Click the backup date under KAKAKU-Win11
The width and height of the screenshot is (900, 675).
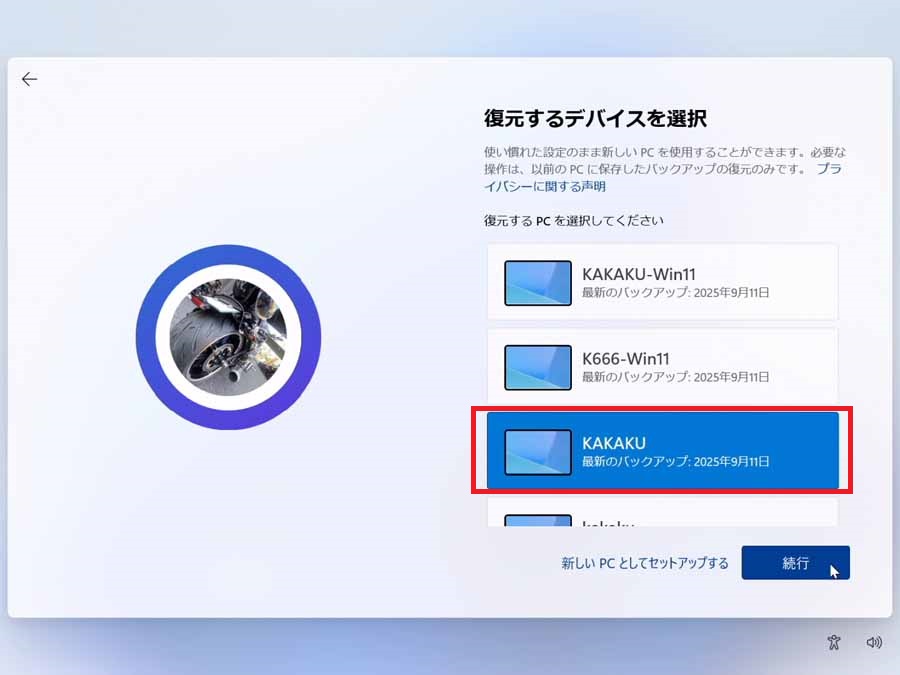675,293
